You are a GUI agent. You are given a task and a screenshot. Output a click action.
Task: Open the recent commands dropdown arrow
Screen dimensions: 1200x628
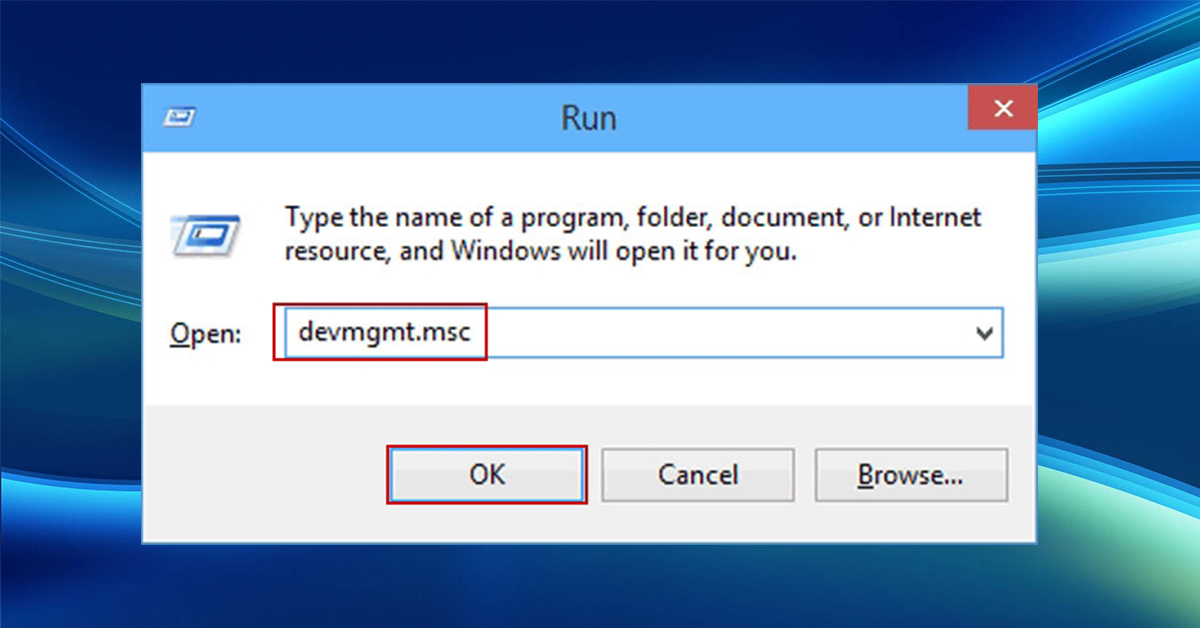pos(985,333)
